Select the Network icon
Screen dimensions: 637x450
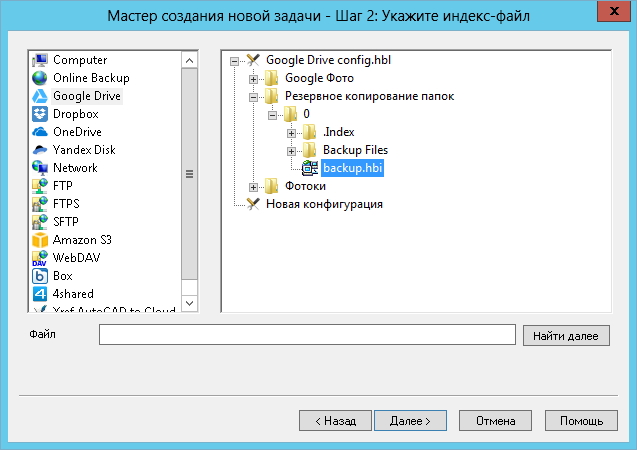click(x=40, y=168)
